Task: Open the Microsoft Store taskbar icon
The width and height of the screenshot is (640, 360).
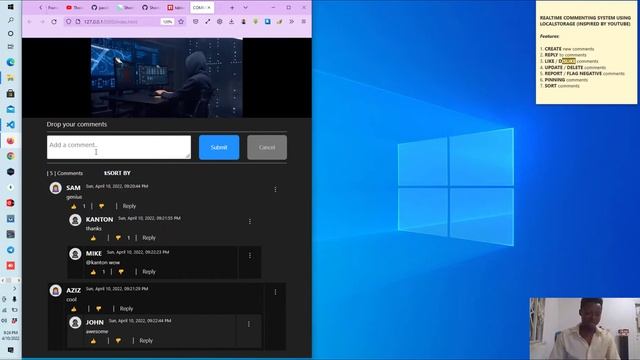Action: [11, 93]
